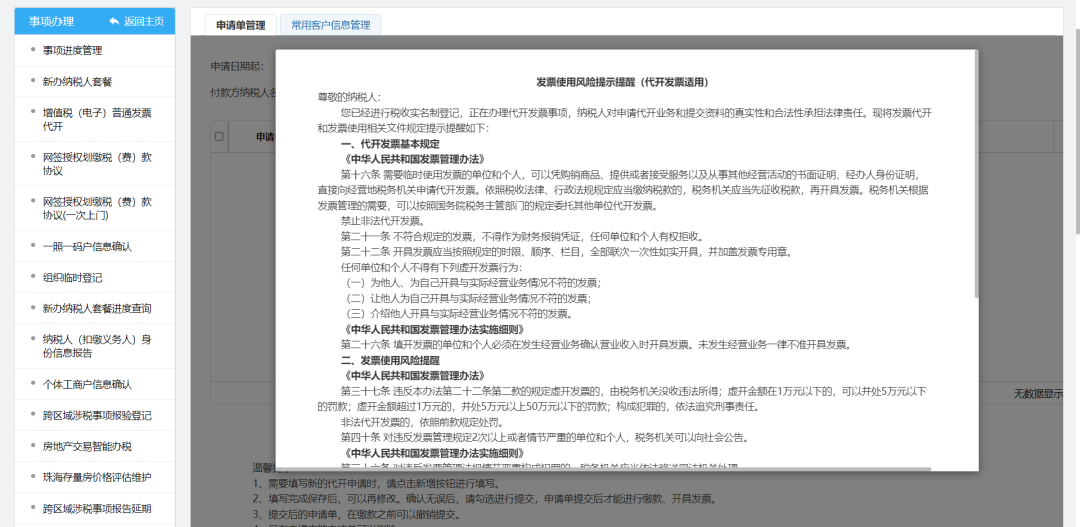The width and height of the screenshot is (1080, 527).
Task: Click the heading 一、代开发票基本规定
Action: (390, 144)
